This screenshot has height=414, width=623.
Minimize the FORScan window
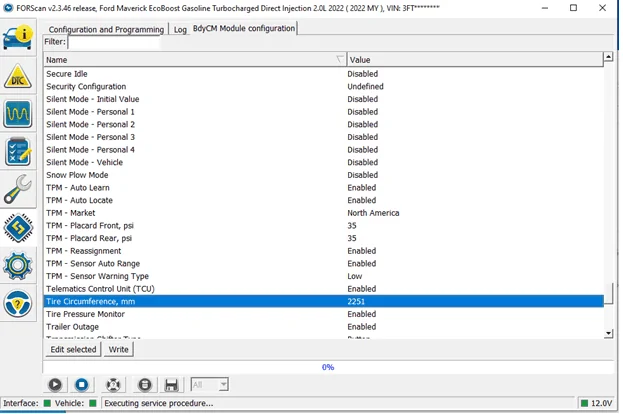click(545, 8)
